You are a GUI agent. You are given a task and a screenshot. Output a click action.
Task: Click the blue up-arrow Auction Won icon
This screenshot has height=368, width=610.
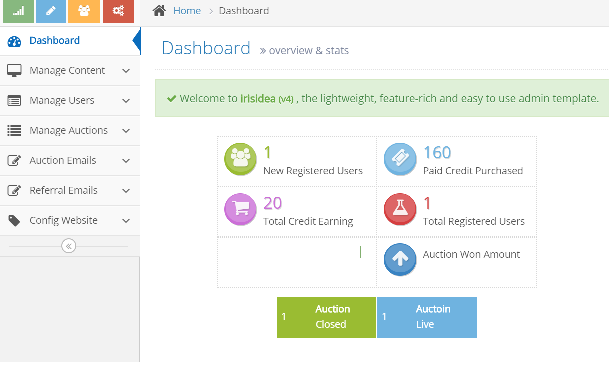(400, 259)
